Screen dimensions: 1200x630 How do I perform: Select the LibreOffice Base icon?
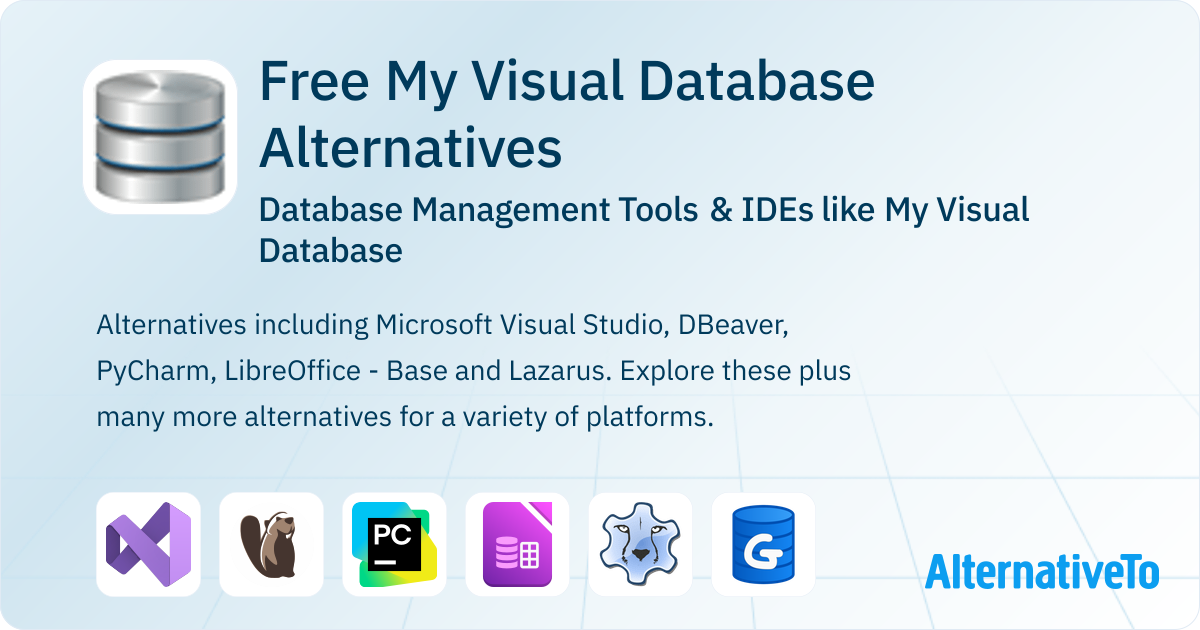[x=517, y=544]
